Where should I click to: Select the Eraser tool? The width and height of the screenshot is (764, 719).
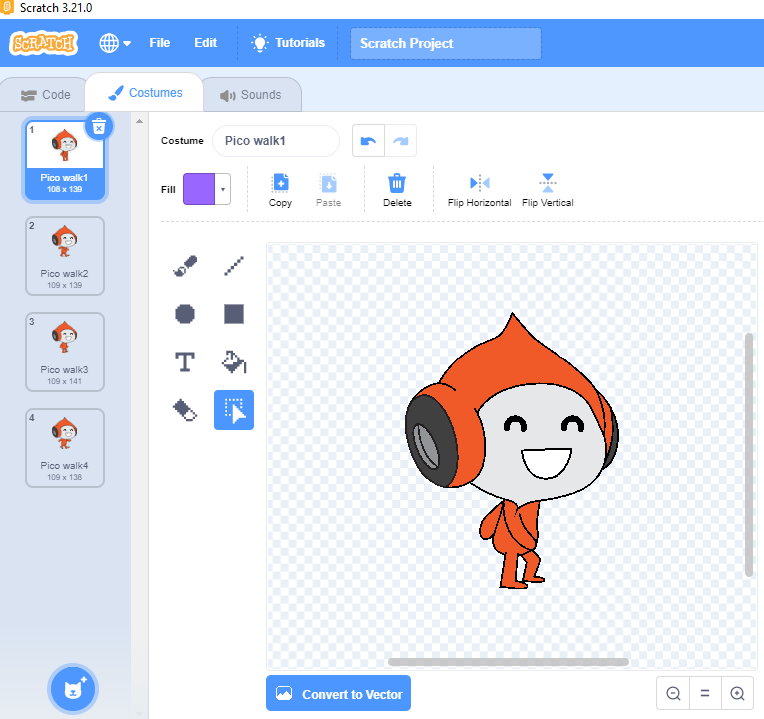coord(185,410)
